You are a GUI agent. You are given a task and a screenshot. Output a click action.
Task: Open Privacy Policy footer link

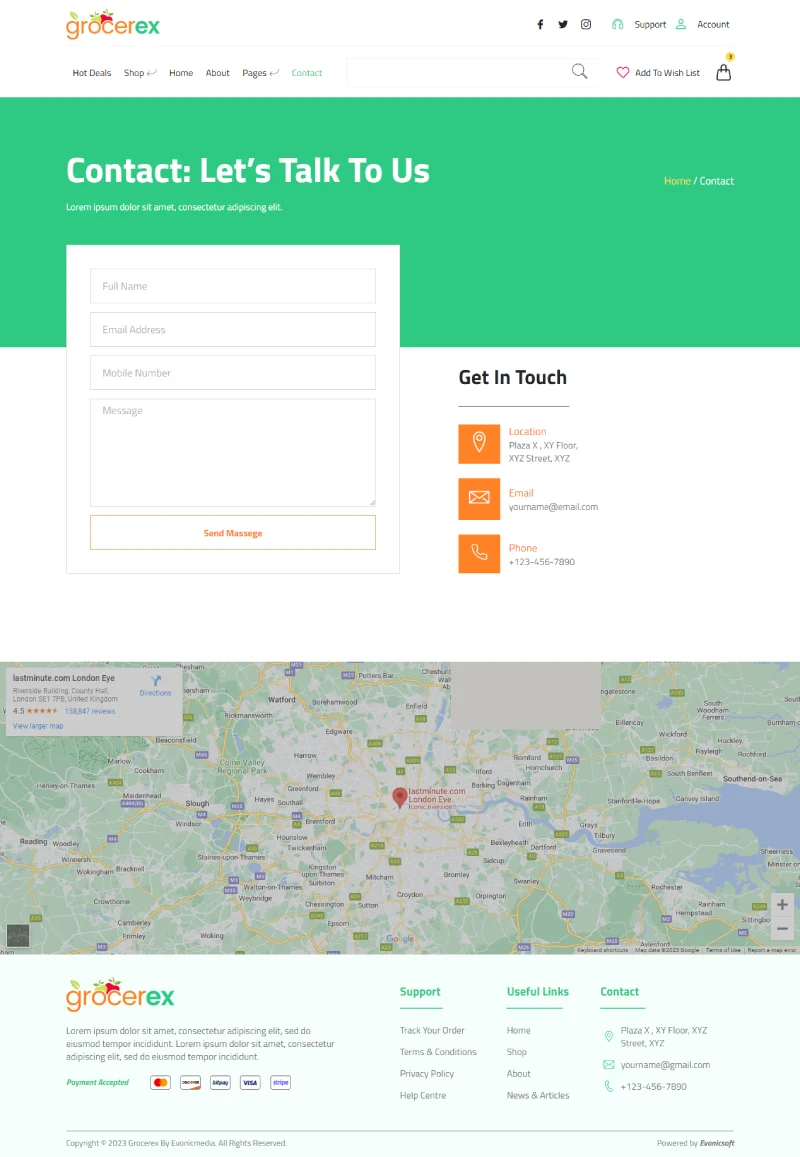427,1074
